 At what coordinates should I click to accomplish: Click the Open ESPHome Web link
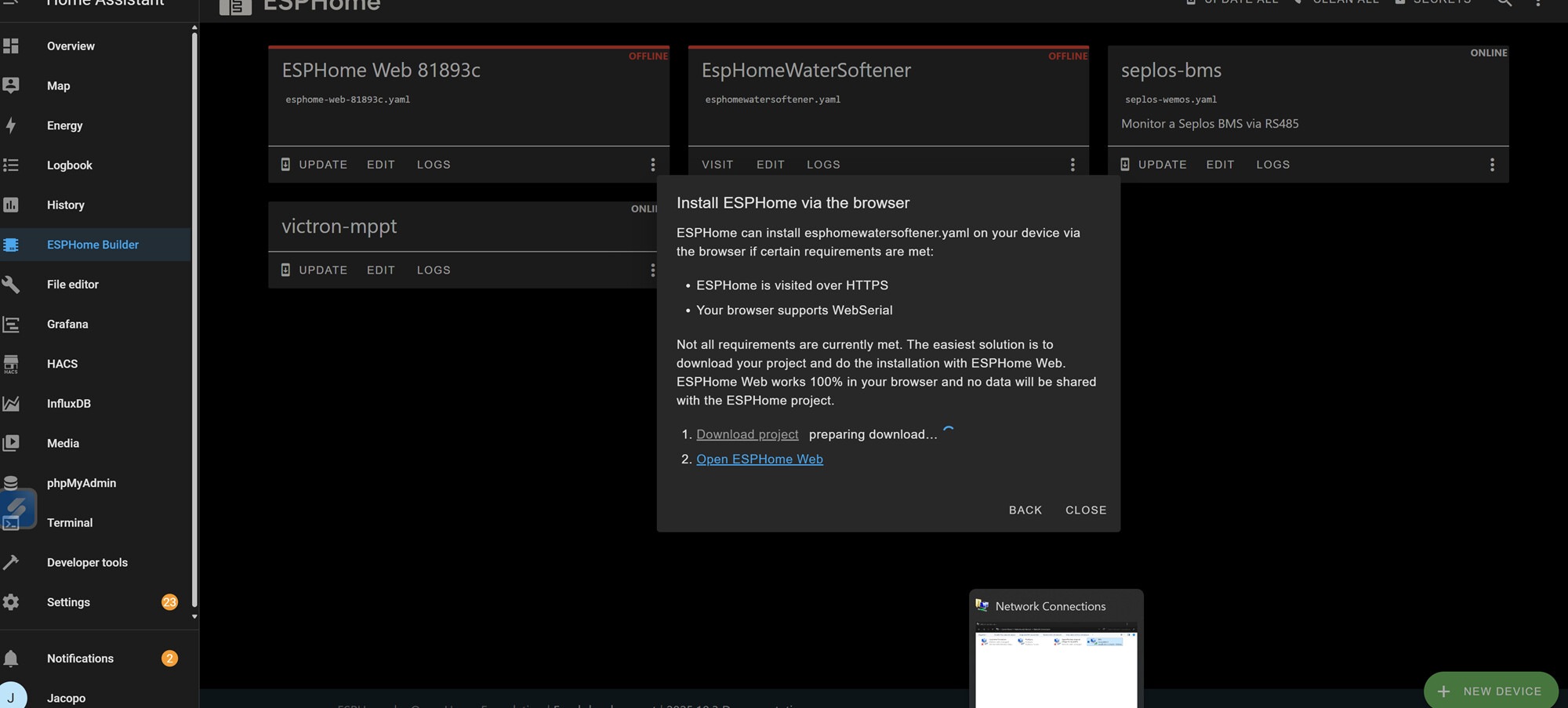pos(759,459)
